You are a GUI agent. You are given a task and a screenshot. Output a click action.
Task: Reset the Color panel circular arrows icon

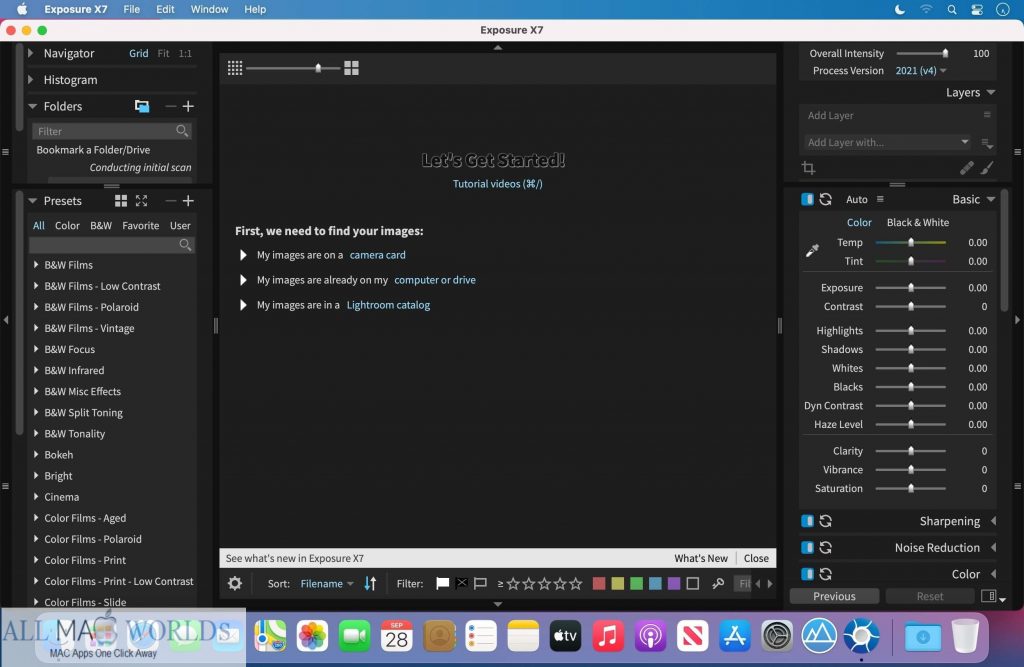click(x=825, y=574)
